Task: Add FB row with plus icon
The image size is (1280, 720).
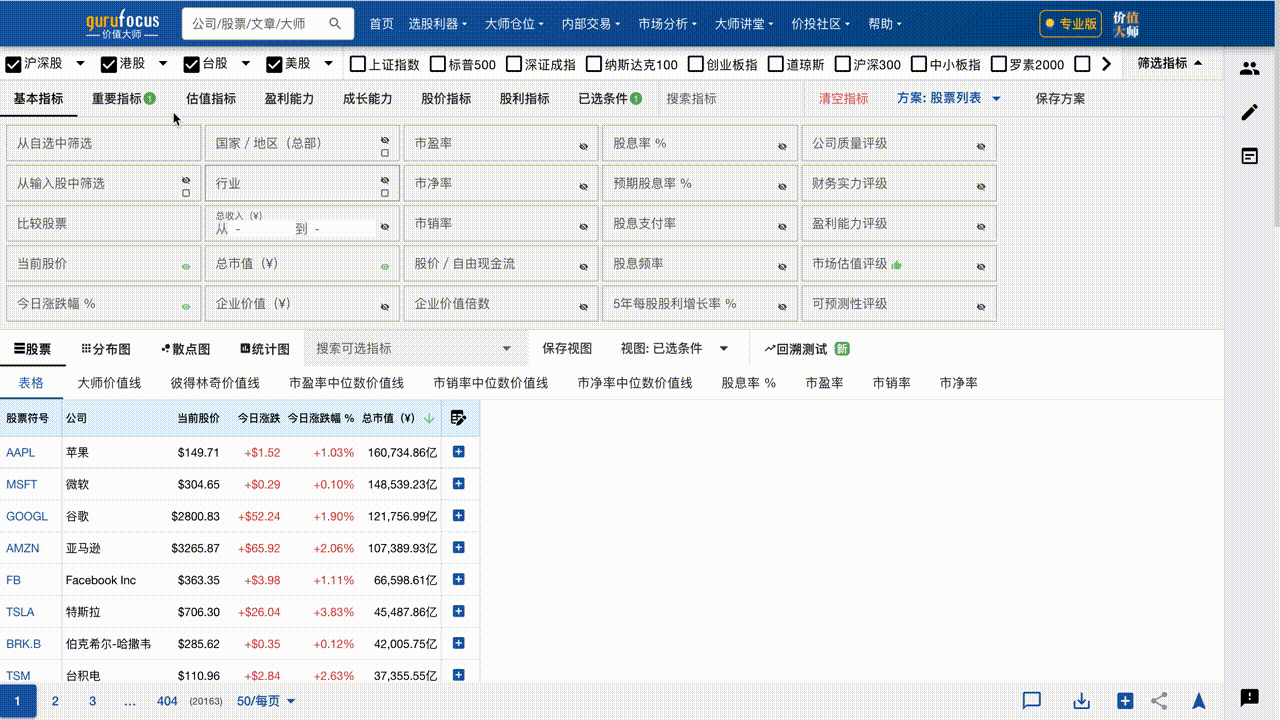Action: pos(459,580)
